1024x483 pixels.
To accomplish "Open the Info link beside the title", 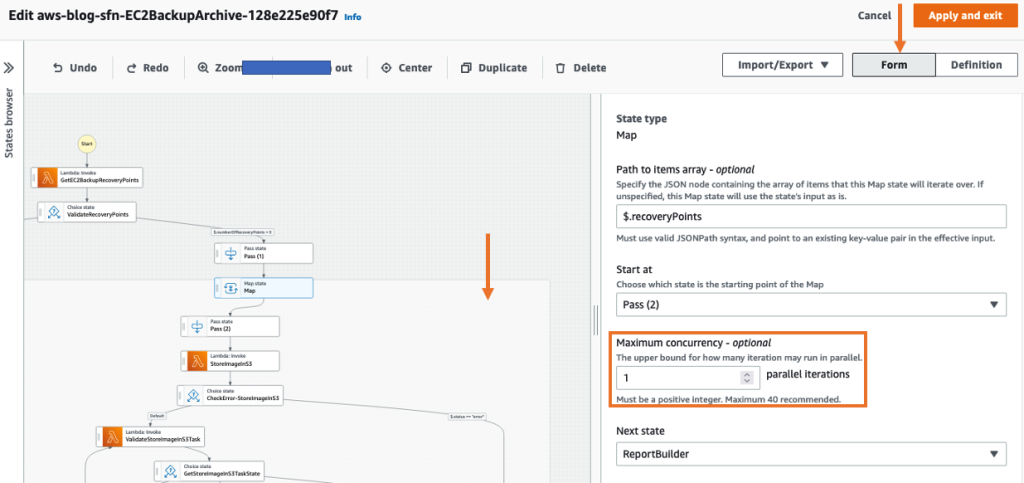I will (x=353, y=17).
